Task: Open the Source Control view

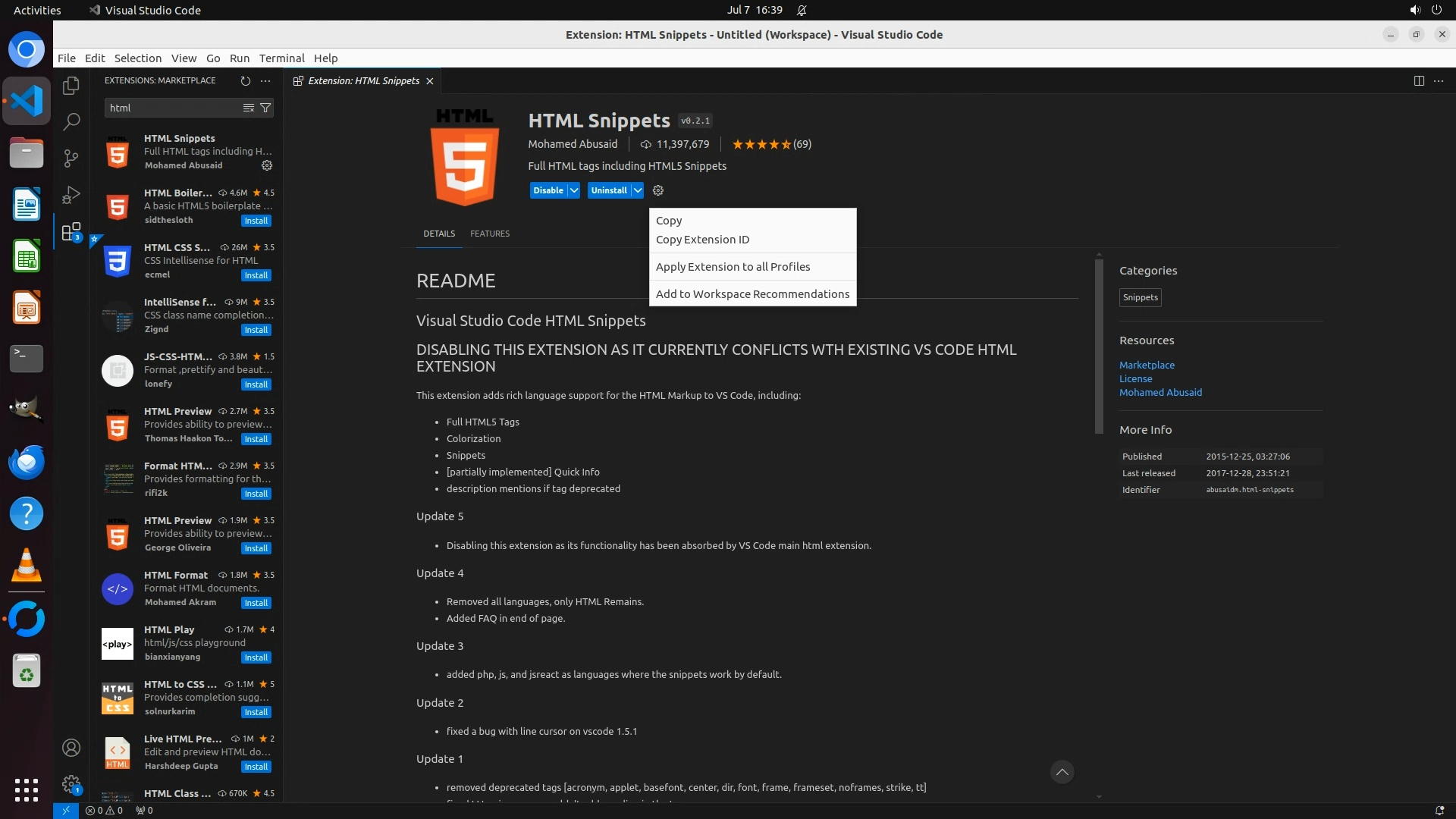Action: pyautogui.click(x=71, y=158)
